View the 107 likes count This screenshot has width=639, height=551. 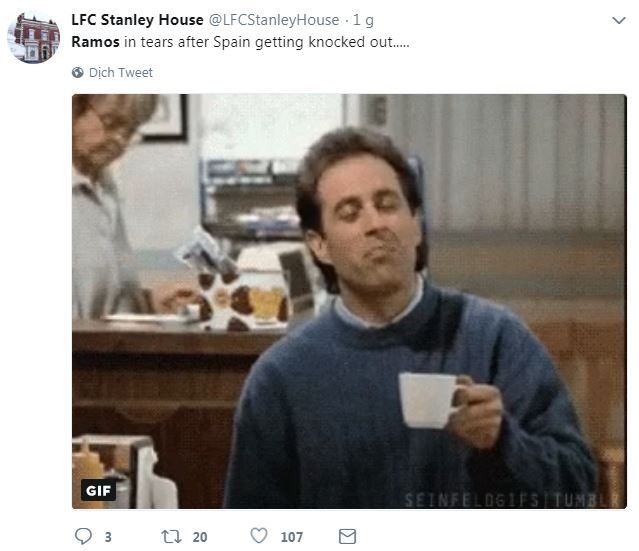point(292,537)
